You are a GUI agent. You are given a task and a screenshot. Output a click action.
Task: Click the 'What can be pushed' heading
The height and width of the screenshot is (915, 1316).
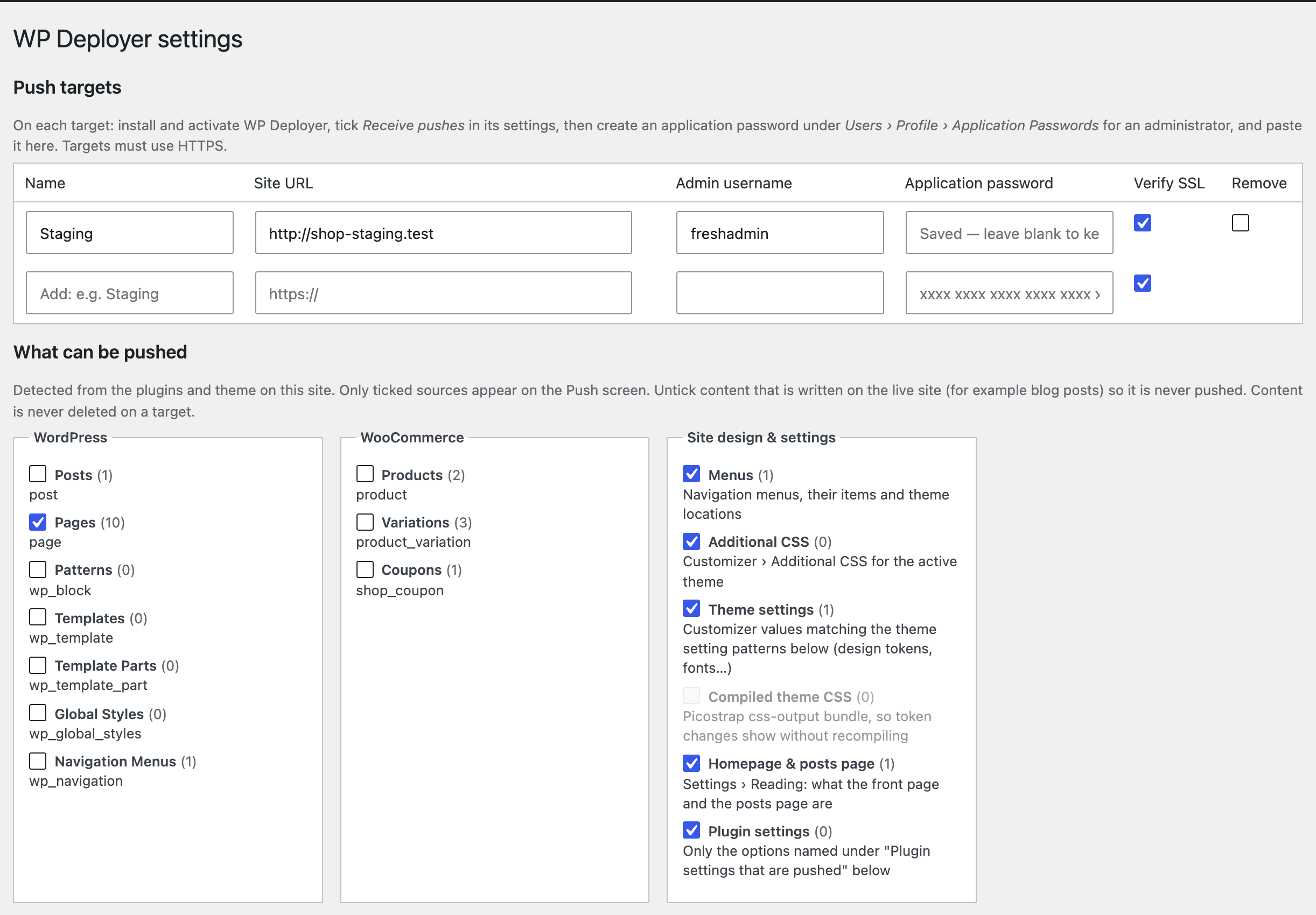(x=100, y=352)
